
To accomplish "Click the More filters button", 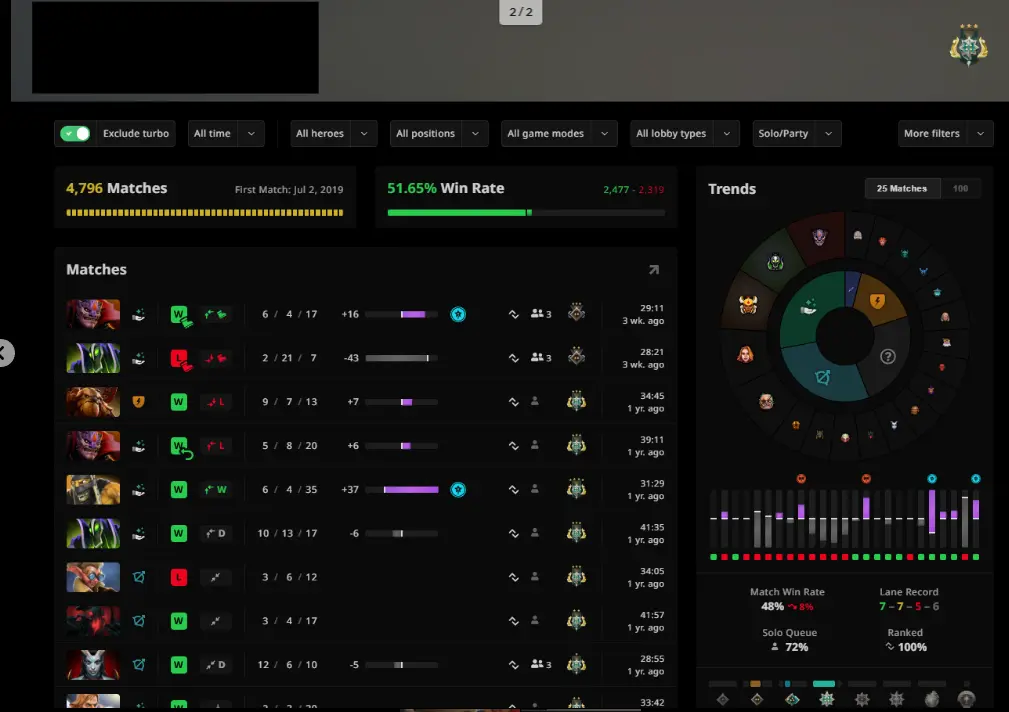I will pos(944,134).
